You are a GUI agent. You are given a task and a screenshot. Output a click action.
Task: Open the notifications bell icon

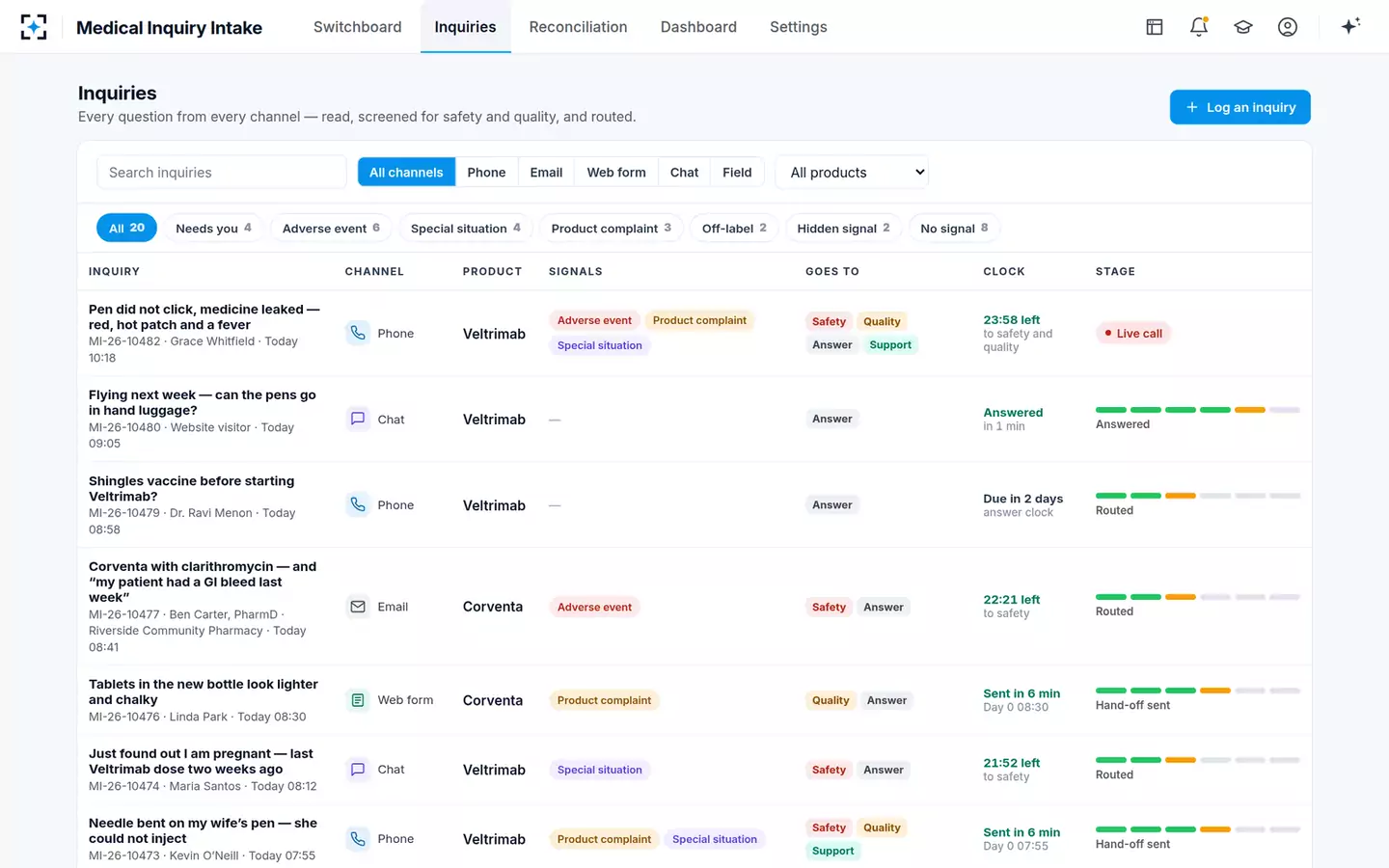(x=1199, y=27)
